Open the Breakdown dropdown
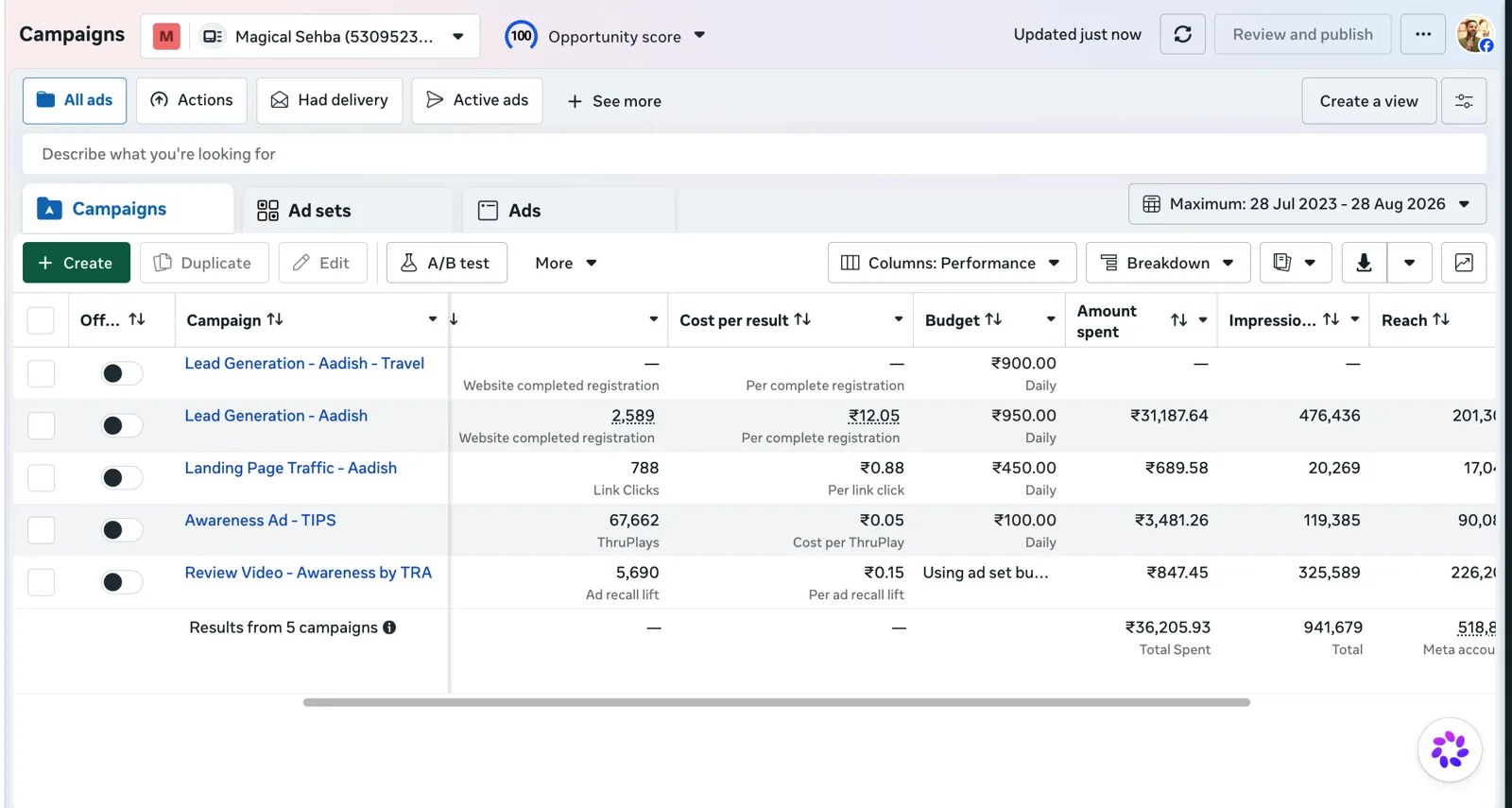Viewport: 1512px width, 808px height. [1168, 263]
